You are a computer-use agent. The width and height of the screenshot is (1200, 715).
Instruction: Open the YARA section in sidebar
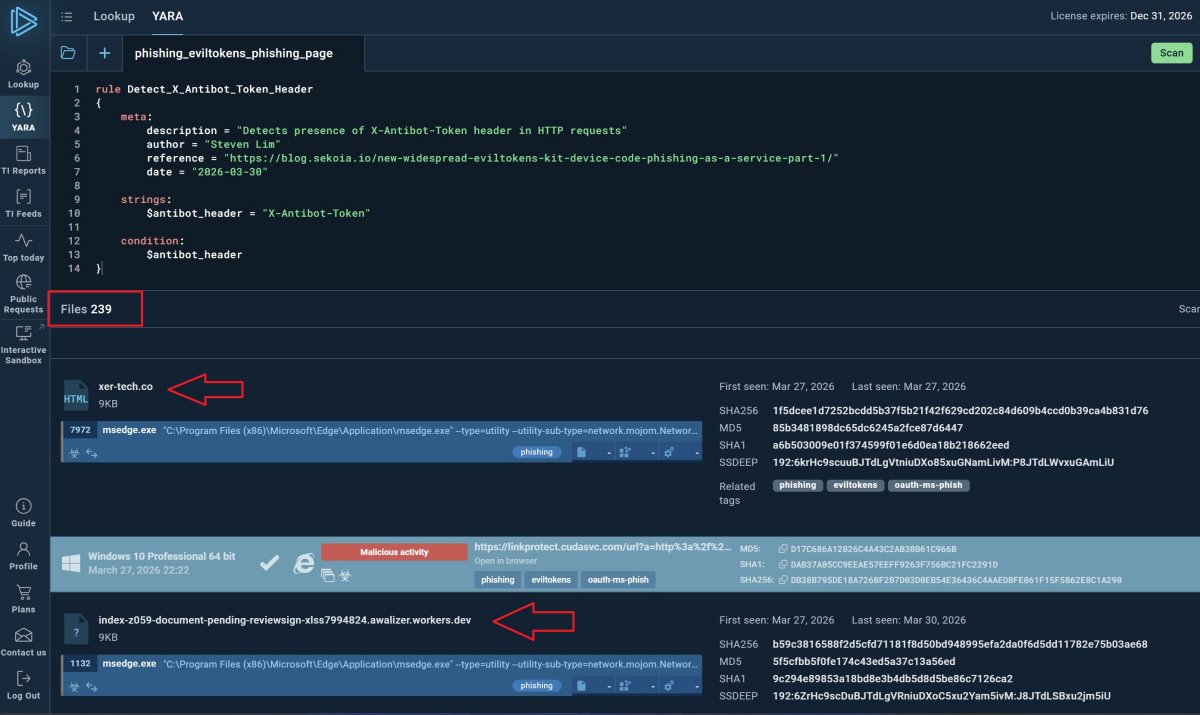(23, 117)
